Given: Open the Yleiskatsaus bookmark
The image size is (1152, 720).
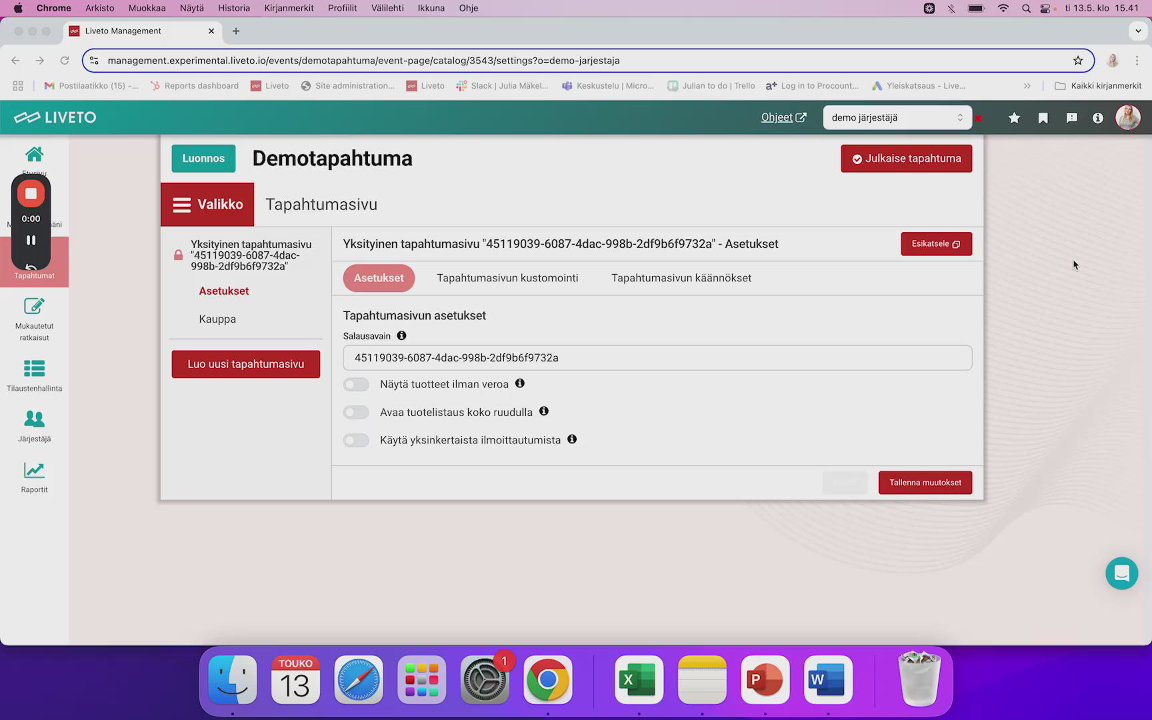Looking at the screenshot, I should pyautogui.click(x=918, y=86).
